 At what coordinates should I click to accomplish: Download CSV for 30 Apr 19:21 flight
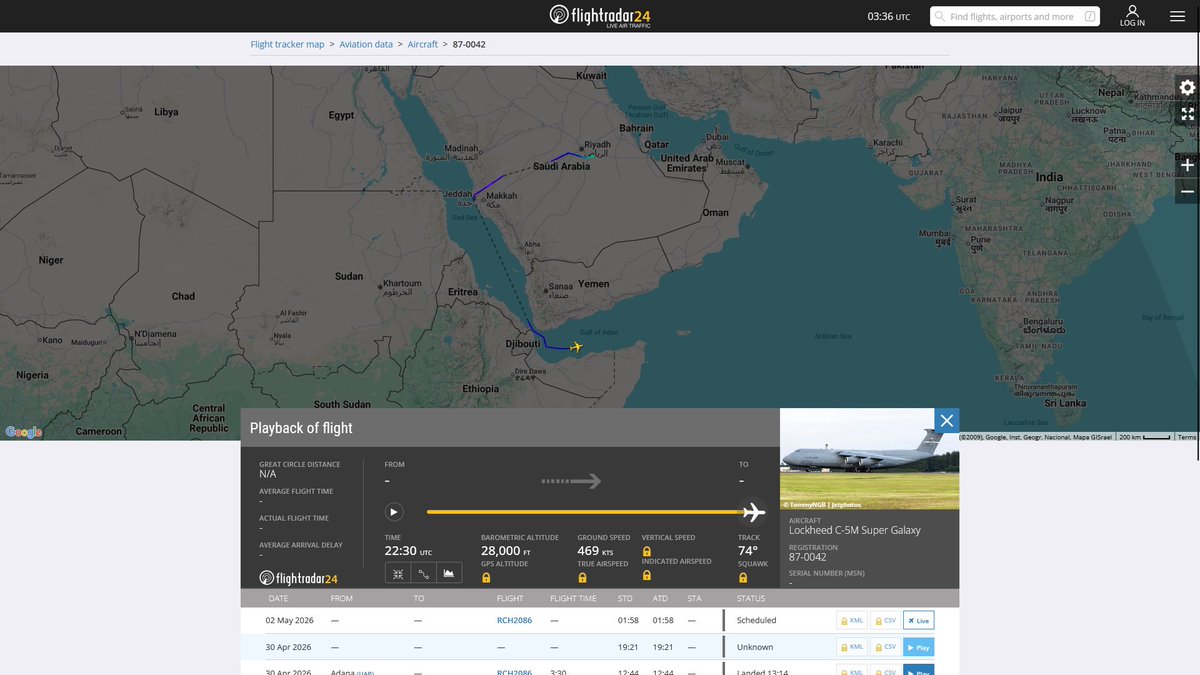(x=884, y=647)
